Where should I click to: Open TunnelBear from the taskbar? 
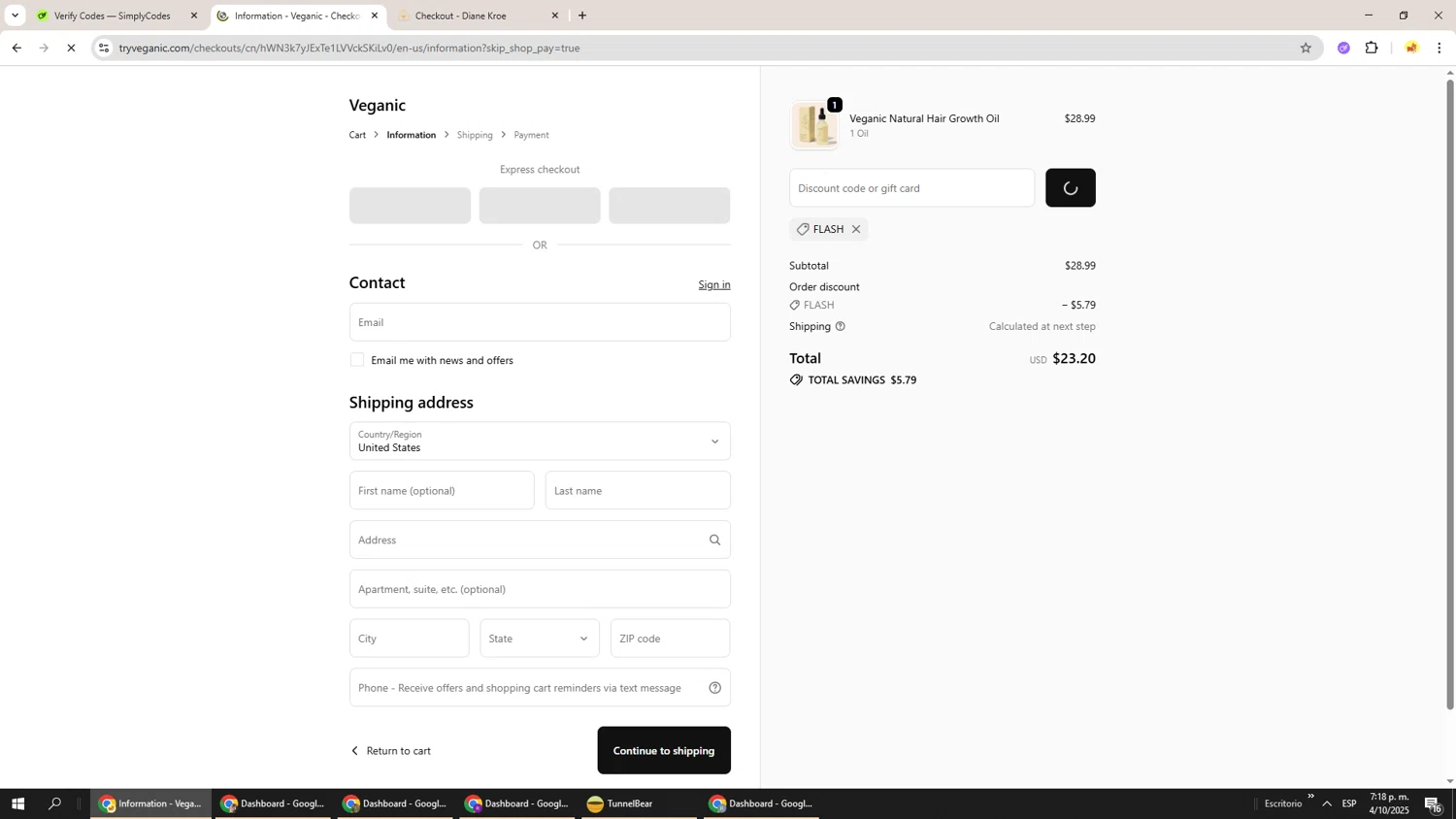637,803
